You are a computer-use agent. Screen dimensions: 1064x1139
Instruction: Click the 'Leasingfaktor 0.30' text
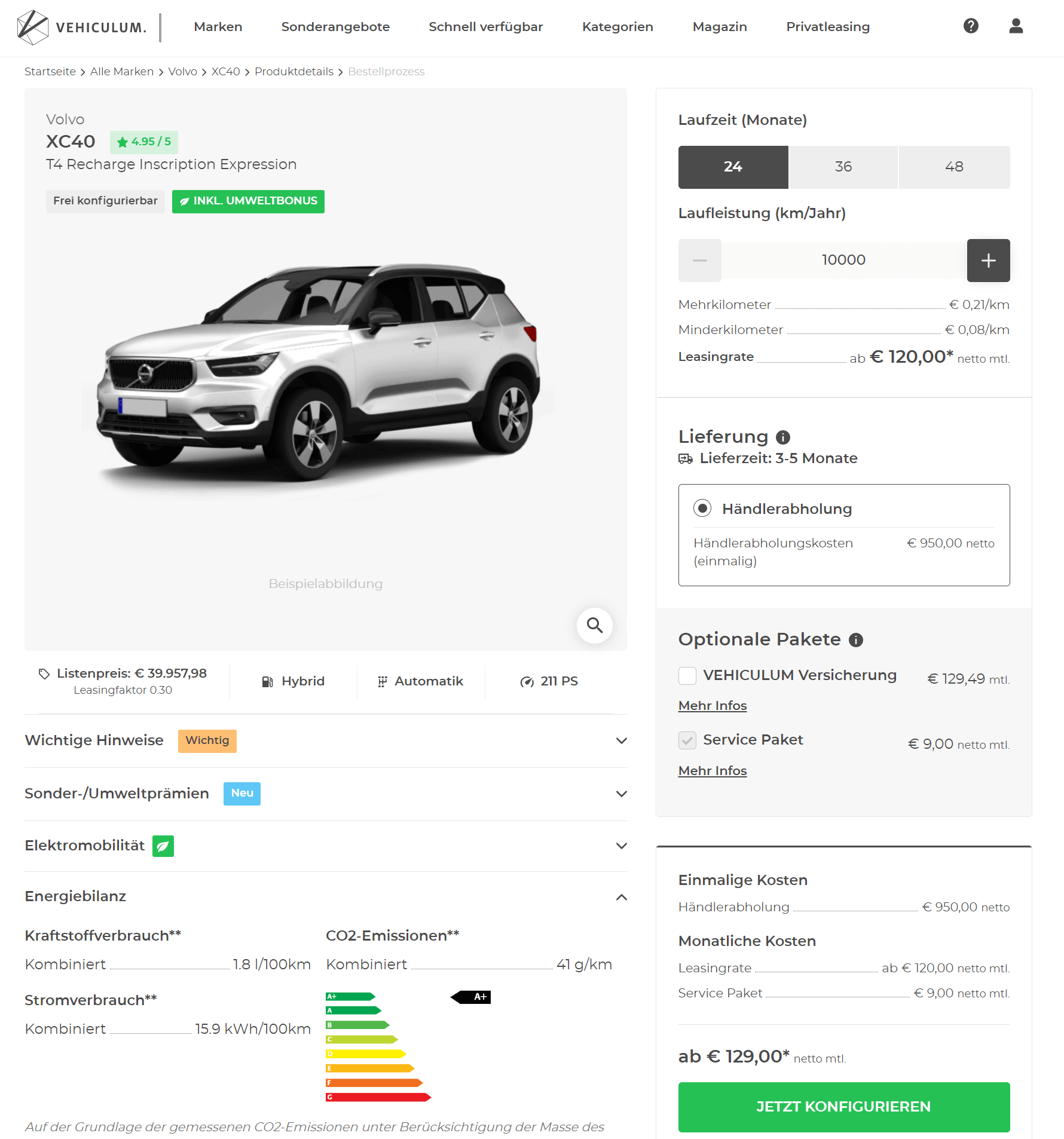point(123,690)
